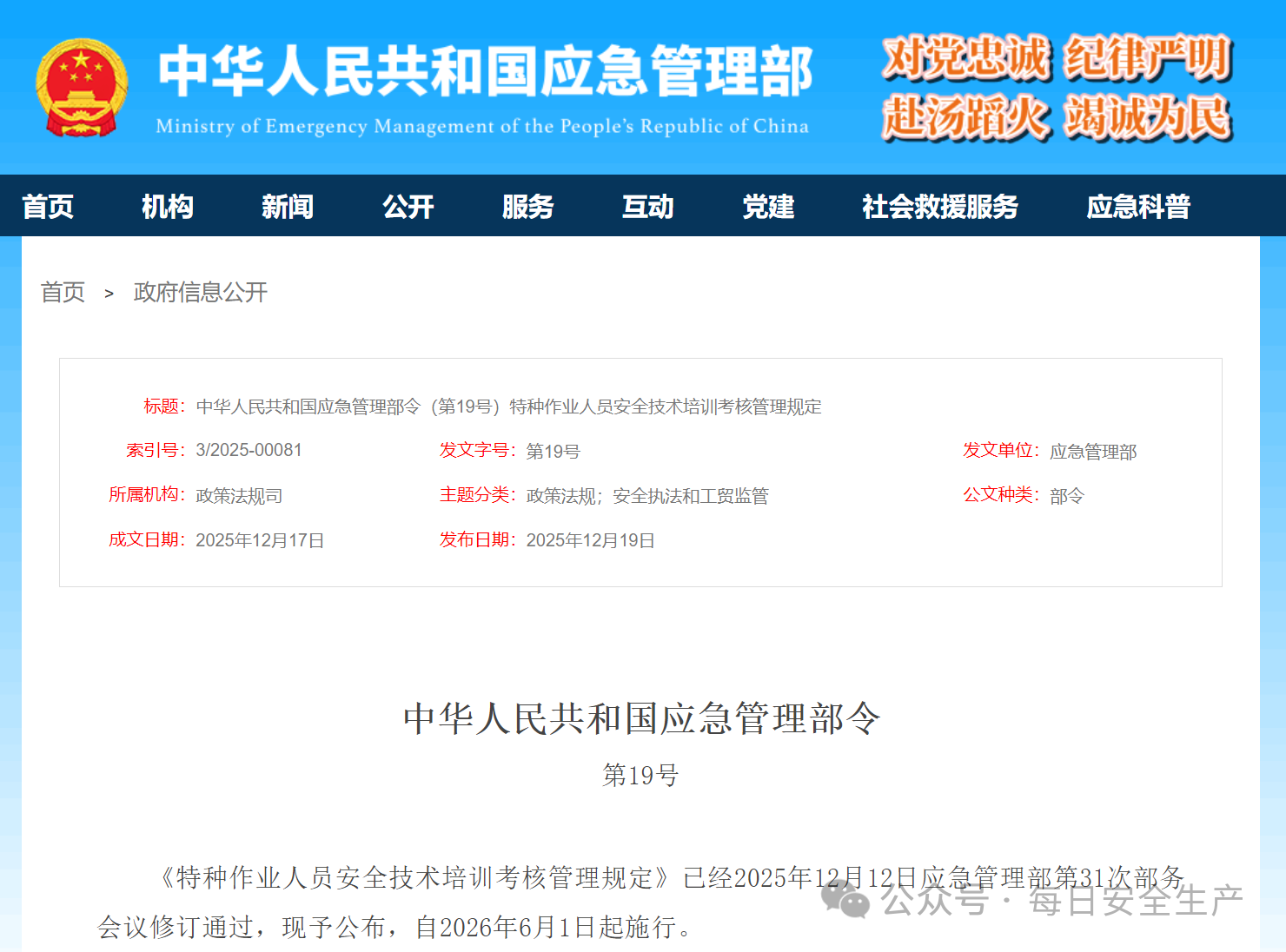Open the 首页 navigation item
Viewport: 1286px width, 952px height.
point(47,206)
